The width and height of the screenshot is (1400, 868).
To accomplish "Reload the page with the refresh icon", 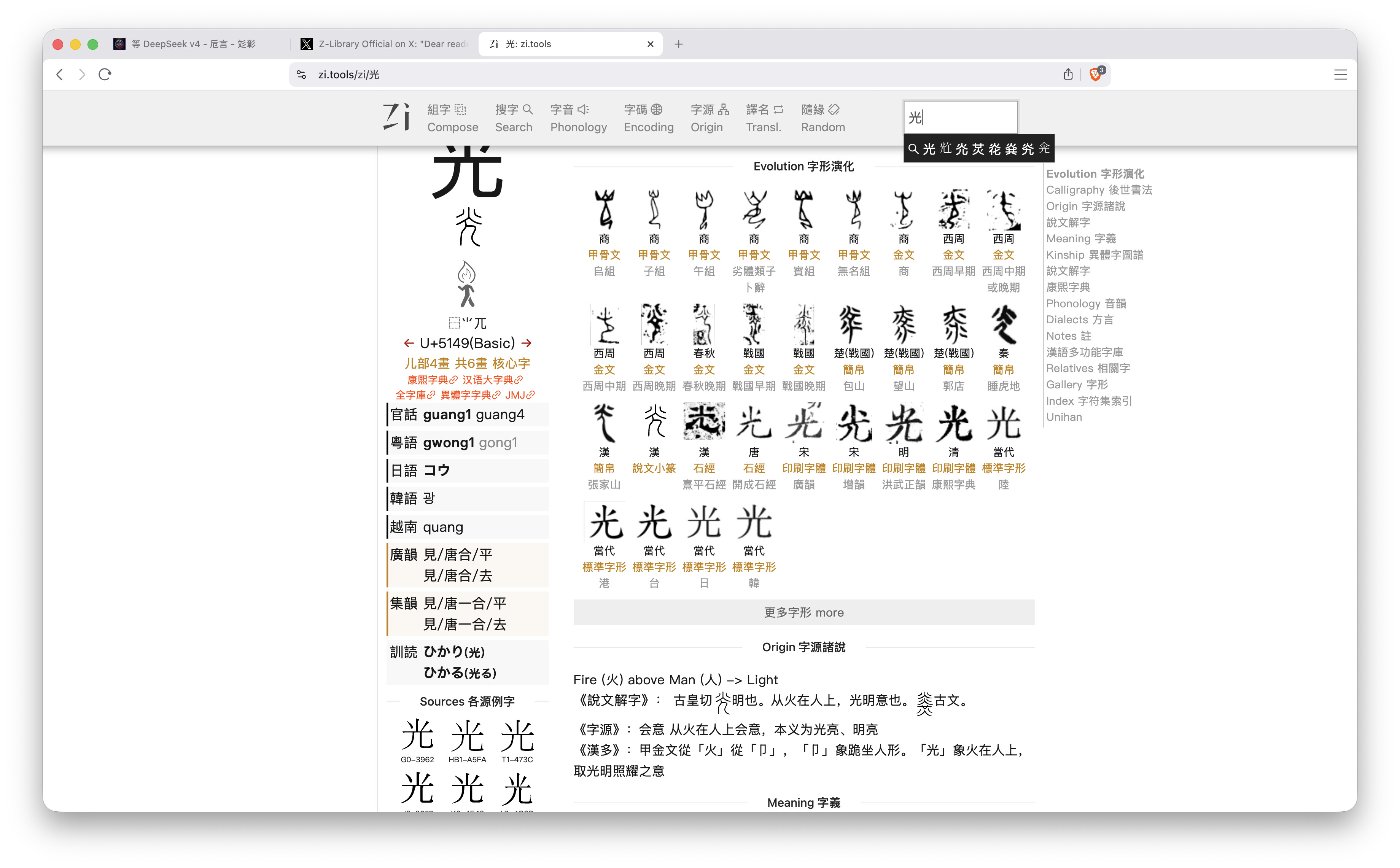I will coord(105,74).
